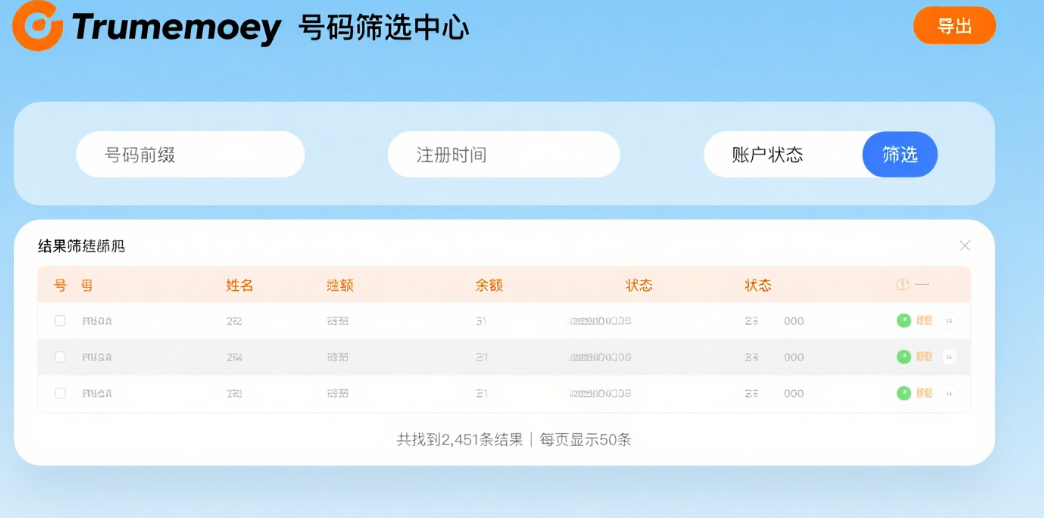Tick the checkbox in row 264
This screenshot has width=1044, height=518.
coord(60,357)
